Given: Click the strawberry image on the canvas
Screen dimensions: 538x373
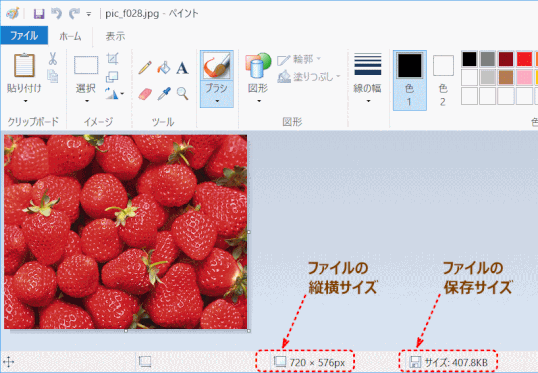Looking at the screenshot, I should pyautogui.click(x=126, y=232).
